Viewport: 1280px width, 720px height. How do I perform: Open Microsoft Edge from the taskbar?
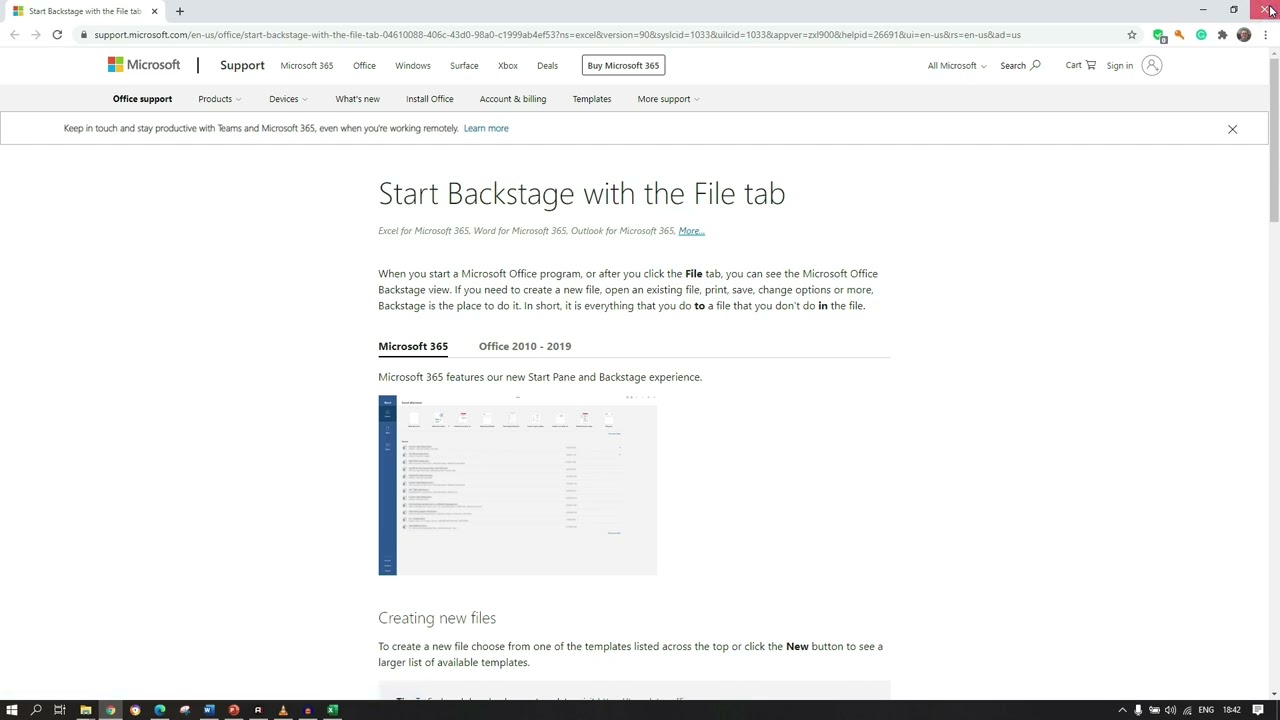point(160,710)
